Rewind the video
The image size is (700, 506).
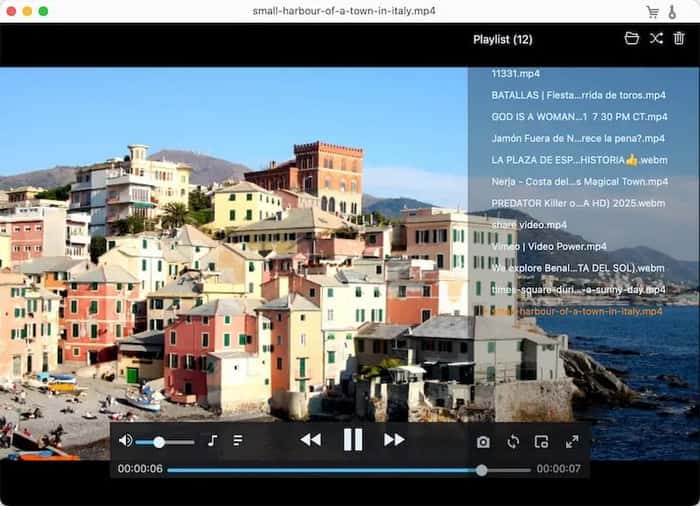click(311, 440)
